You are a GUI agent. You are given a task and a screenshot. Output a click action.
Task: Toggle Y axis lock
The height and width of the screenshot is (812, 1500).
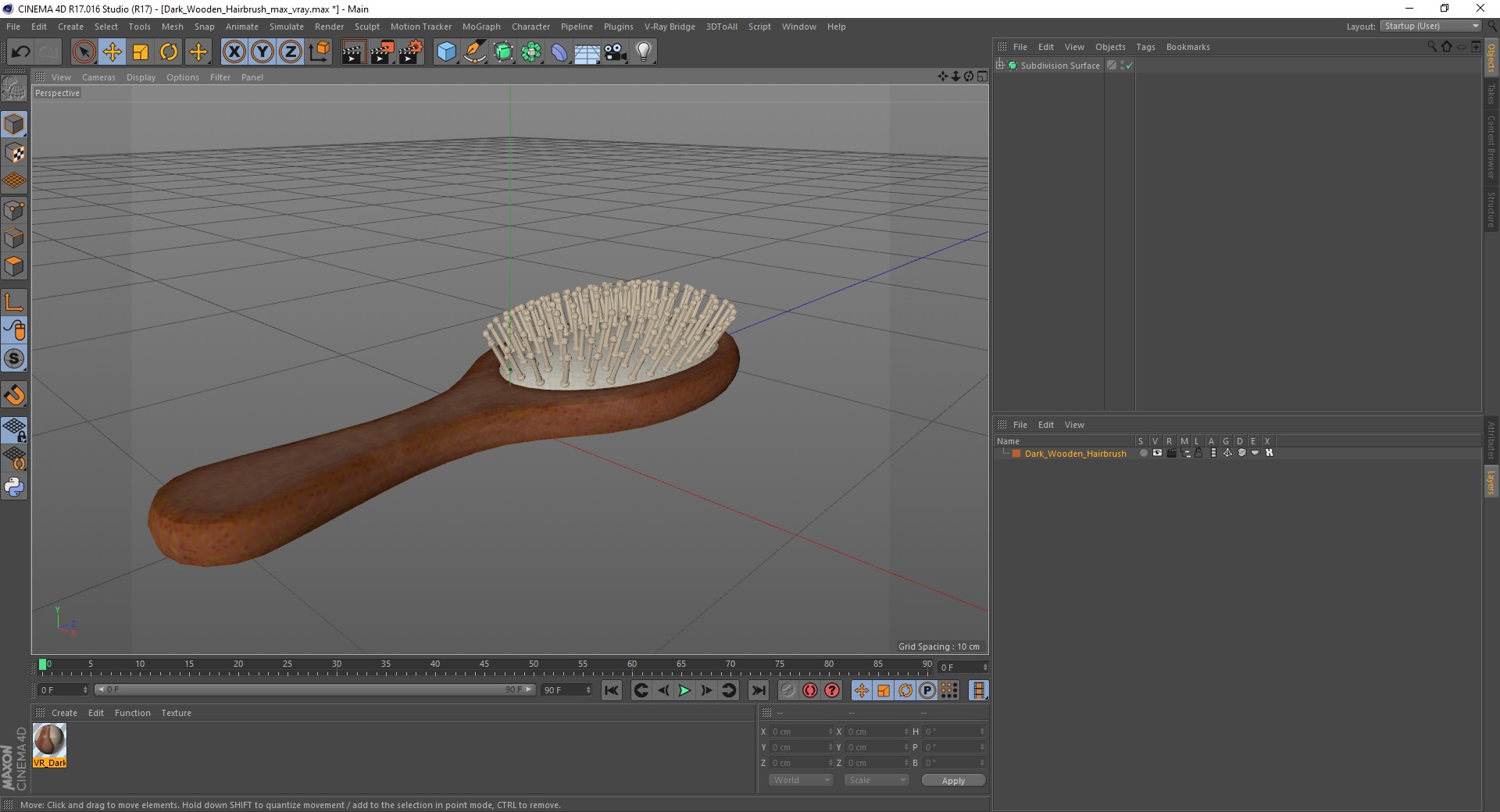262,52
